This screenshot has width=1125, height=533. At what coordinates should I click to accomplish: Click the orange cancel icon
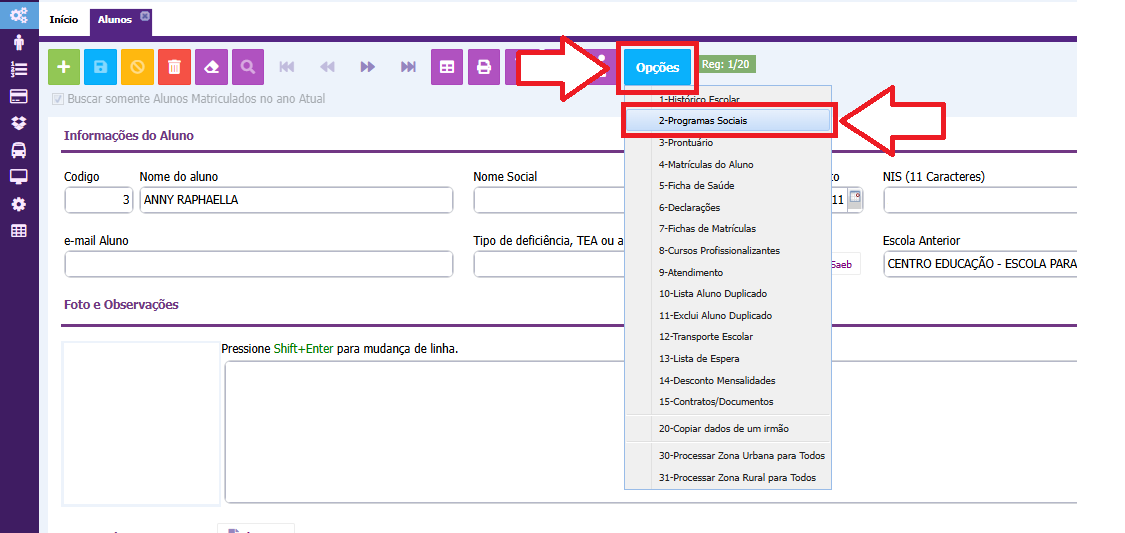click(x=137, y=67)
